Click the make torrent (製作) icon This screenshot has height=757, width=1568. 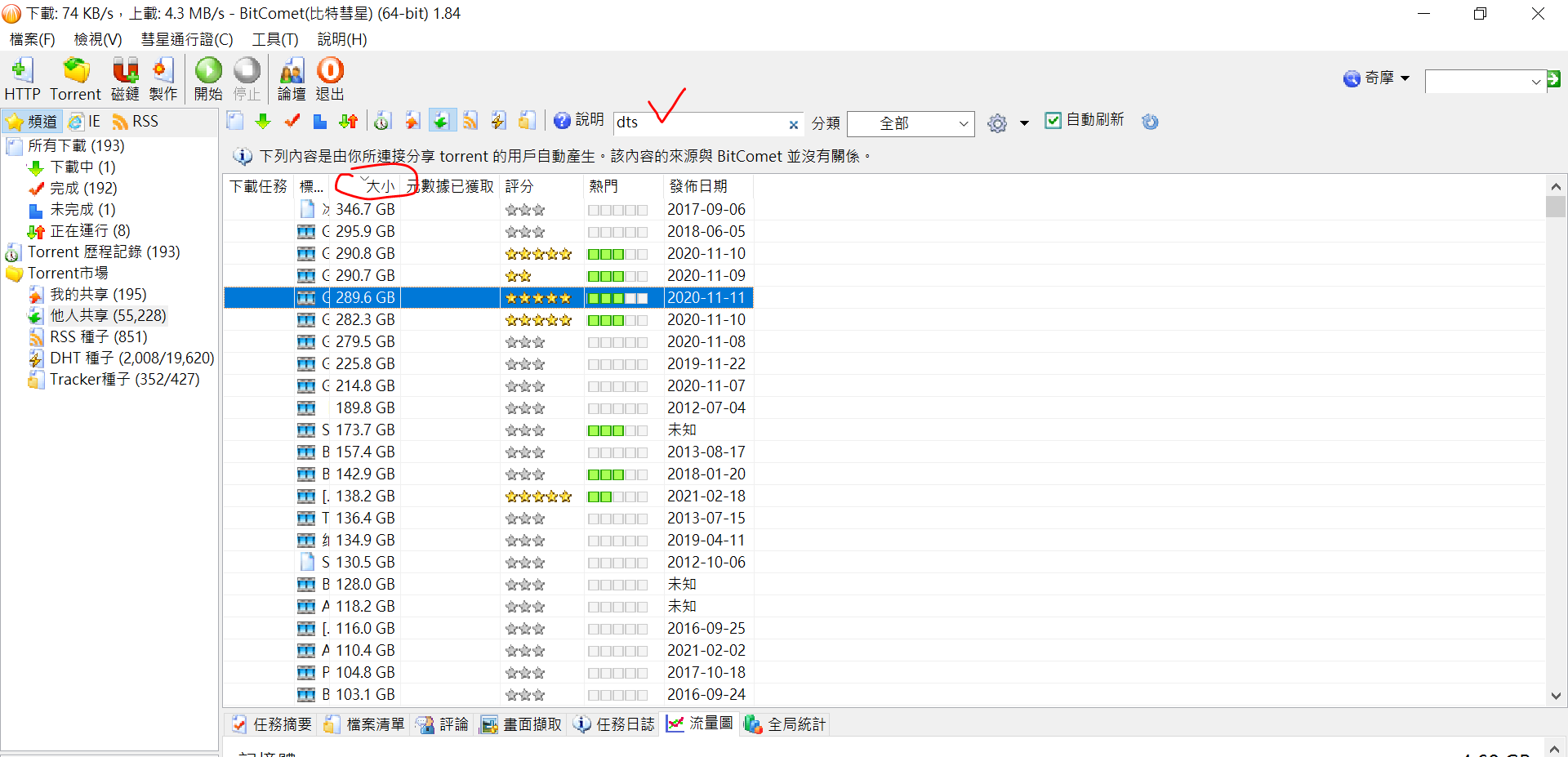click(163, 78)
